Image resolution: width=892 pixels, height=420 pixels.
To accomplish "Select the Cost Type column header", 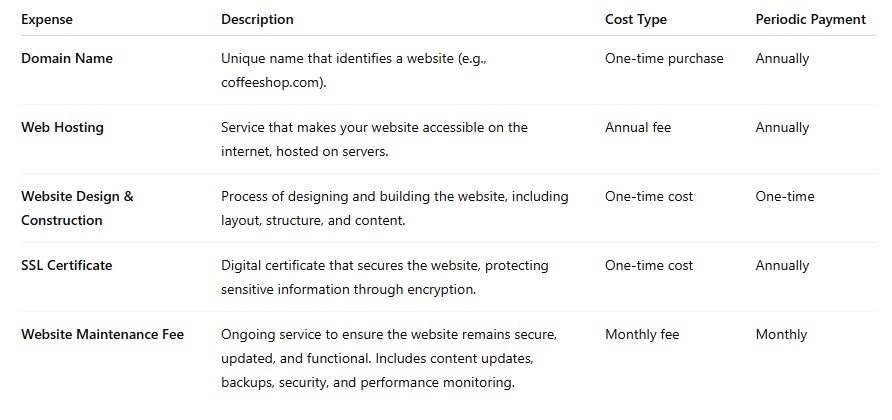I will pos(635,19).
